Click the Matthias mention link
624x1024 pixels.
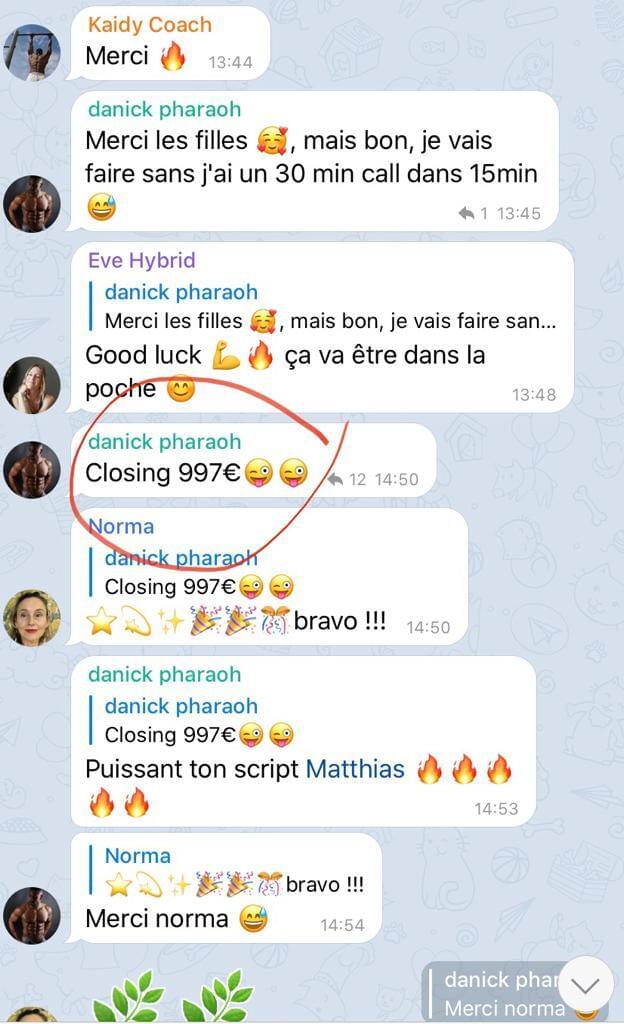coord(356,769)
